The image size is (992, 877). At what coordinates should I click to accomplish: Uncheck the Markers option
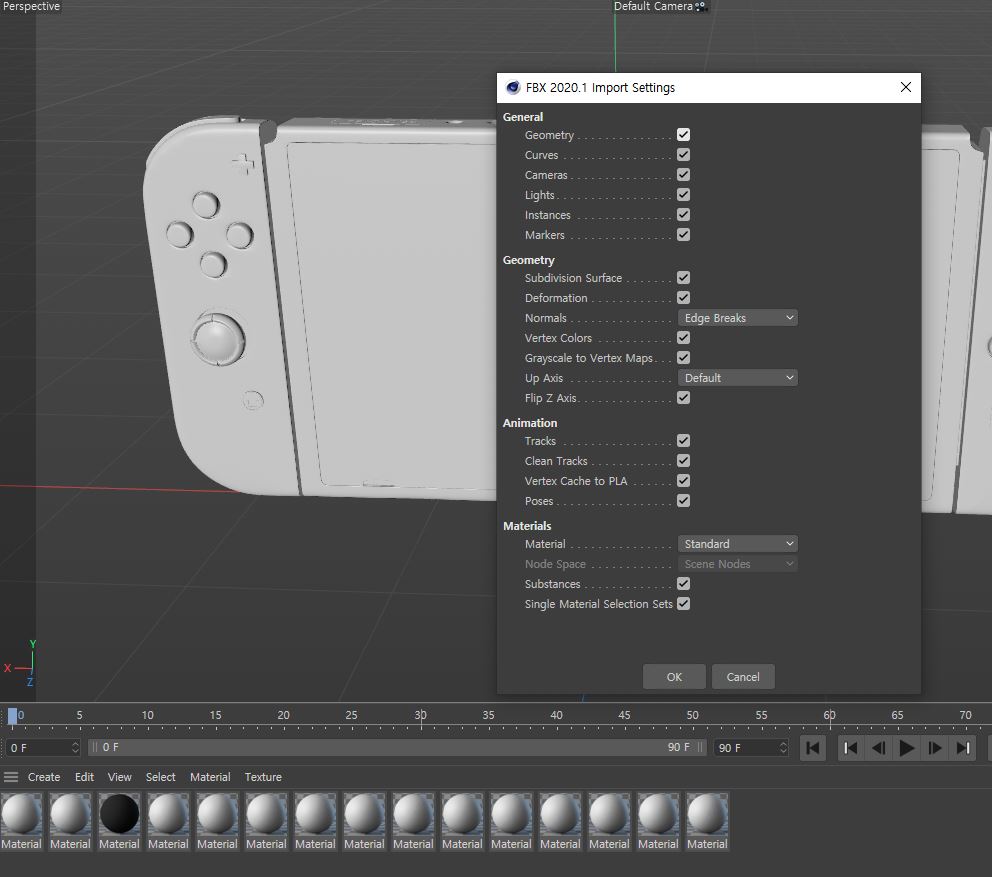point(683,235)
